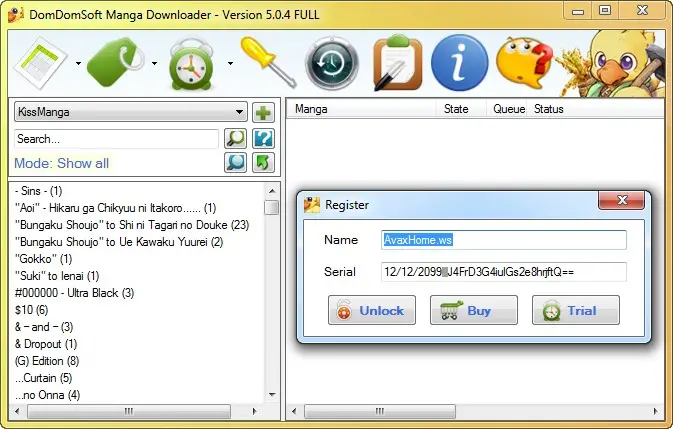673x429 pixels.
Task: Select '- Sins - (1)' in manga list
Action: click(39, 191)
